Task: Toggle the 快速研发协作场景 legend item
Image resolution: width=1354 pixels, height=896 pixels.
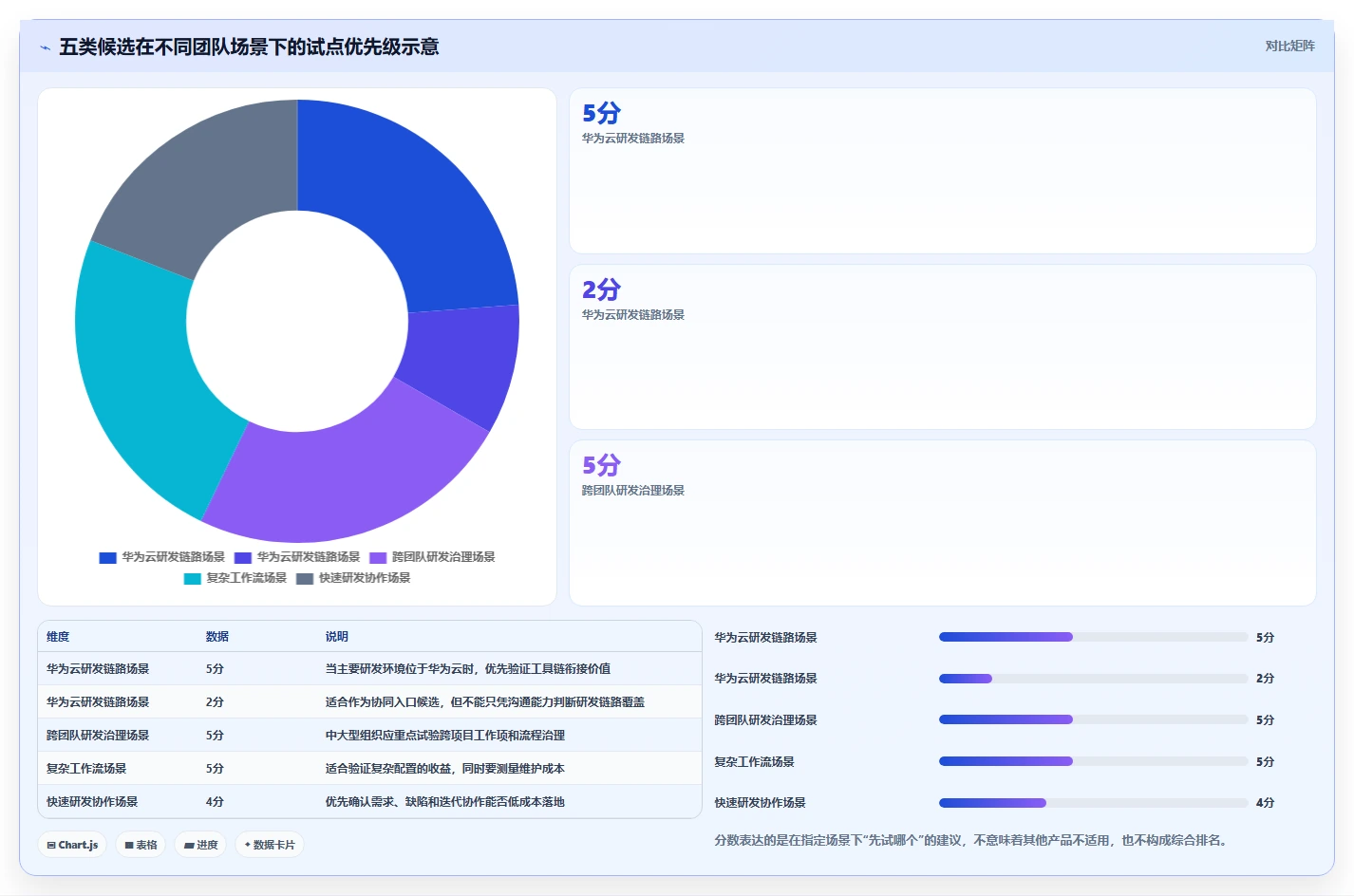Action: click(x=353, y=578)
